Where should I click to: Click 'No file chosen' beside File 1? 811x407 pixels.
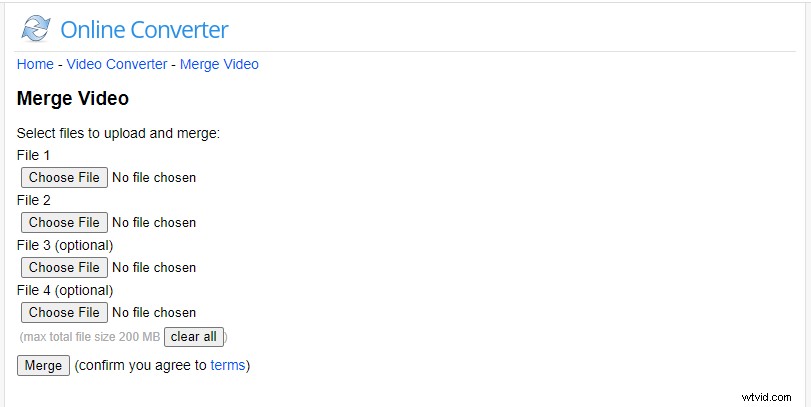[154, 177]
